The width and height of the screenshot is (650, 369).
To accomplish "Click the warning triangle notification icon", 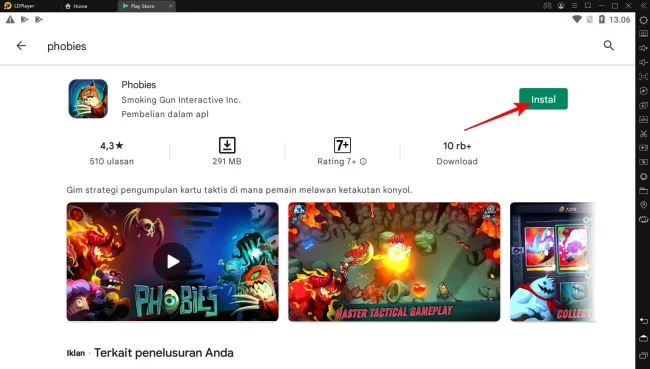I will coord(10,19).
